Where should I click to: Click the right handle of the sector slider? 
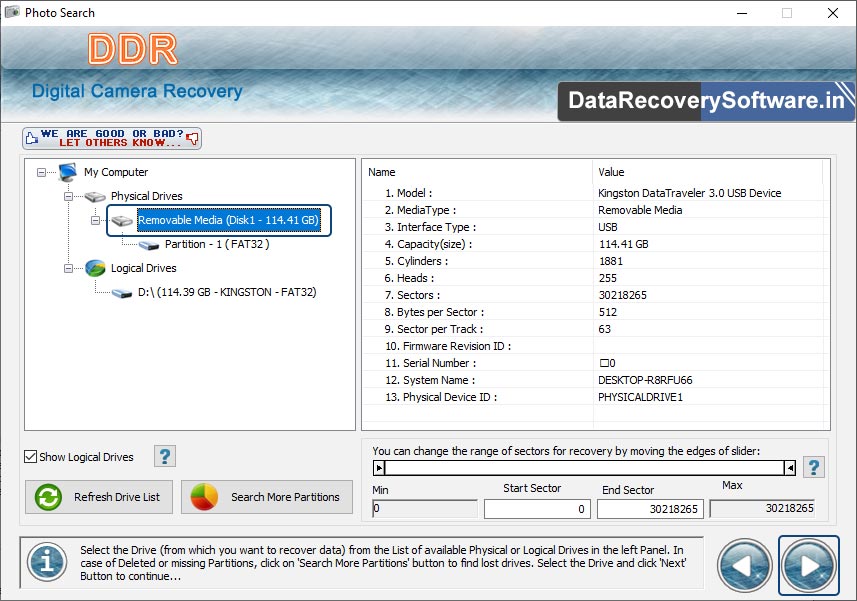pyautogui.click(x=790, y=468)
